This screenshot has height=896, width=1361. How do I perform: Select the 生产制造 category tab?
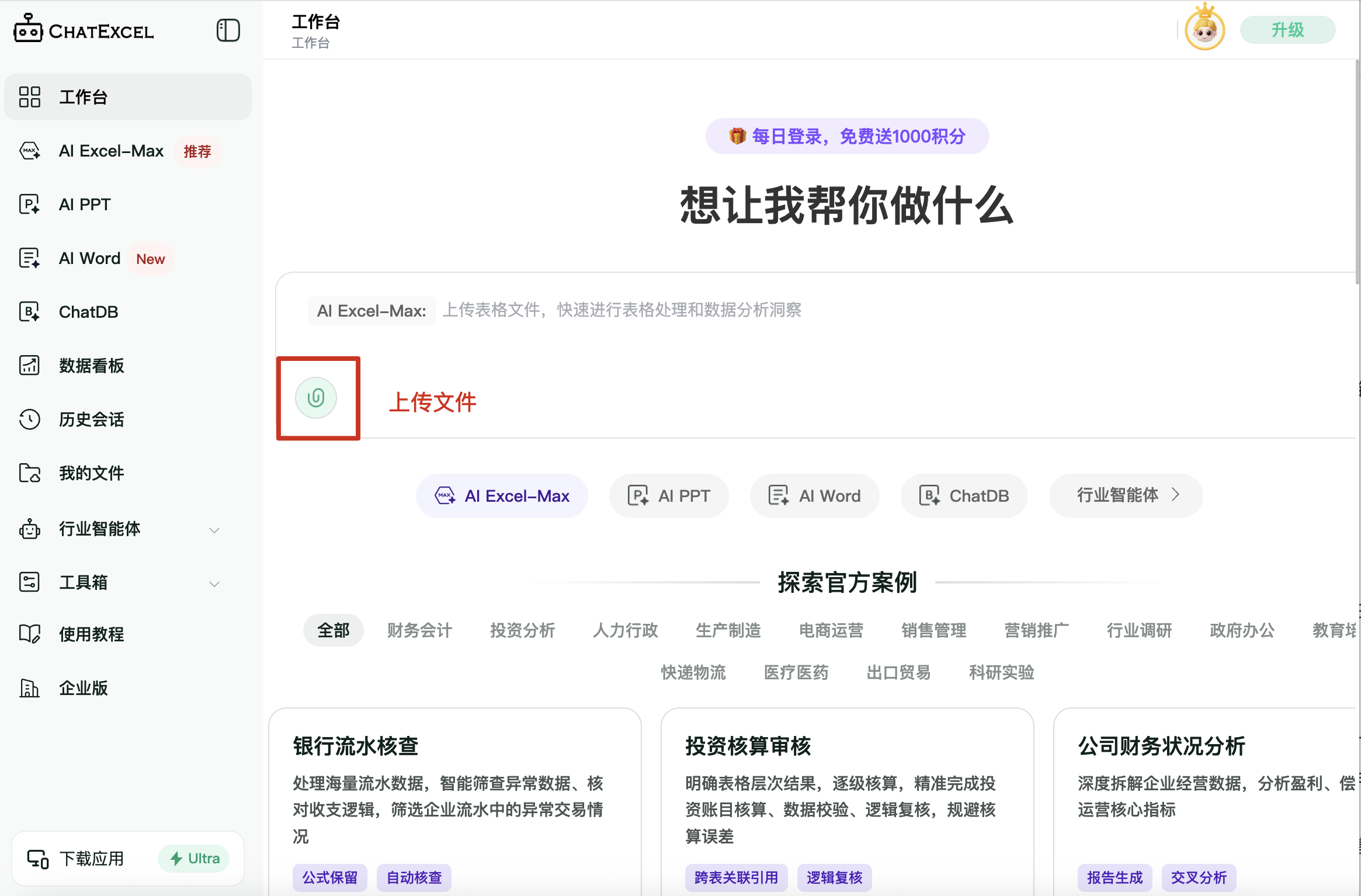pos(728,630)
